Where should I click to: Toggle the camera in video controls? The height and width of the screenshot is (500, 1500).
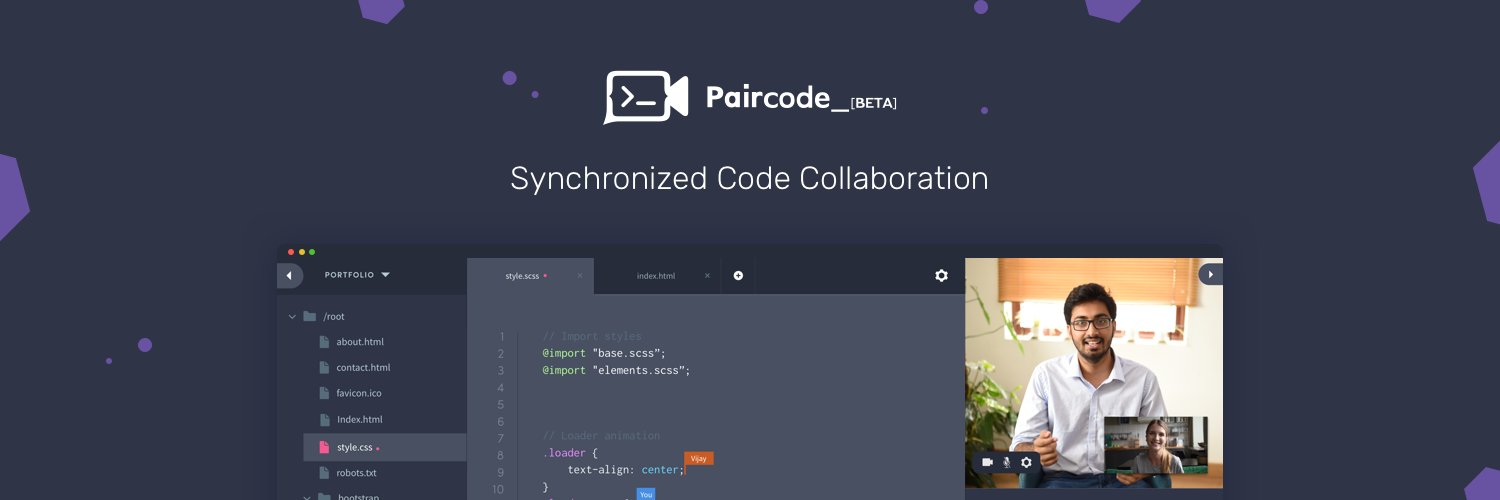click(987, 462)
